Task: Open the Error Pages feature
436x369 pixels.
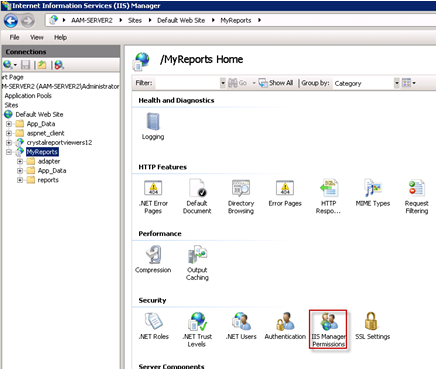Action: pyautogui.click(x=285, y=193)
